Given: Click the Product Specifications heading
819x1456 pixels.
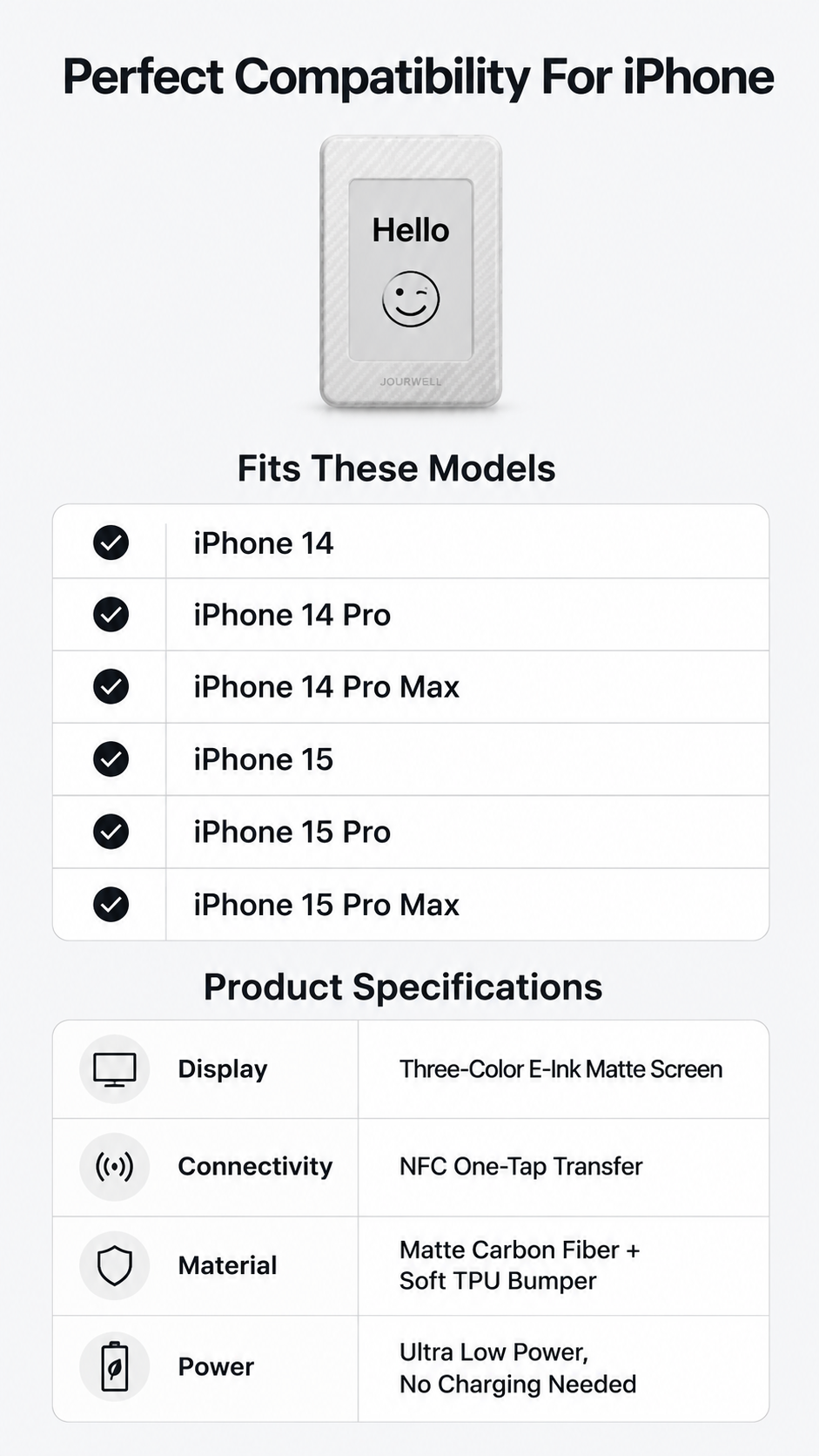Looking at the screenshot, I should 403,988.
